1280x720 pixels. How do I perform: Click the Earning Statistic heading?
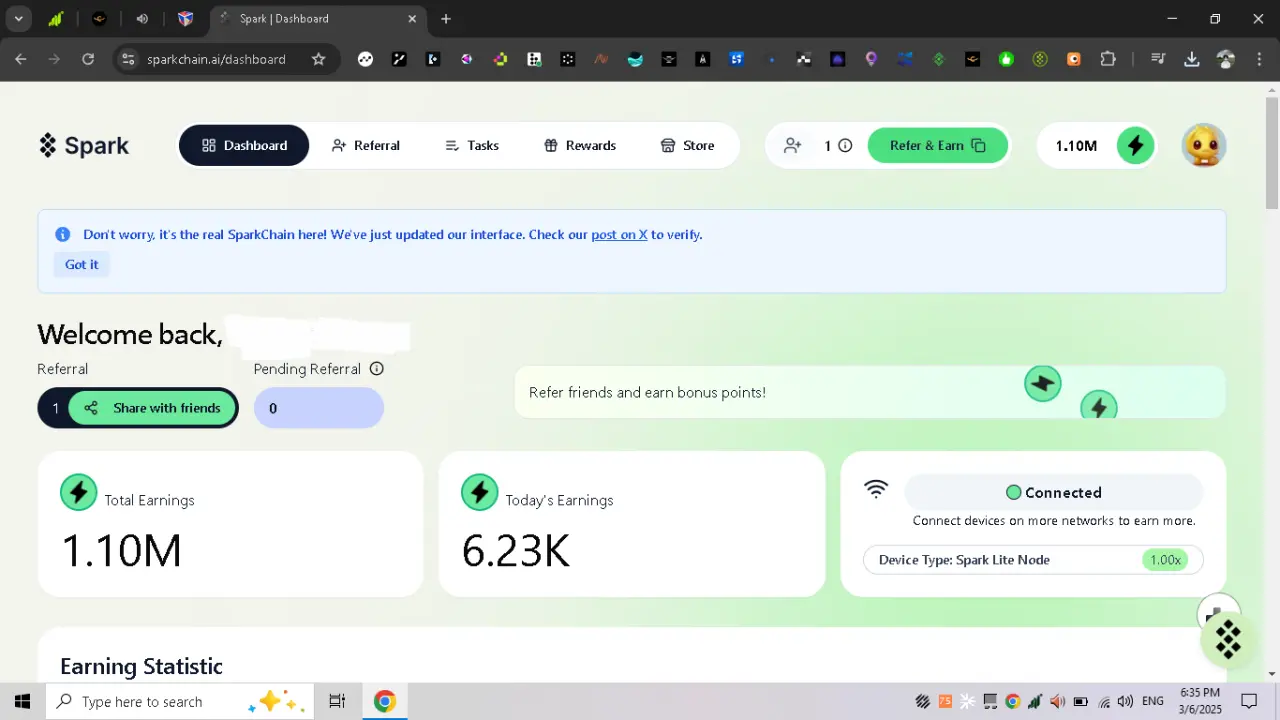pyautogui.click(x=141, y=666)
